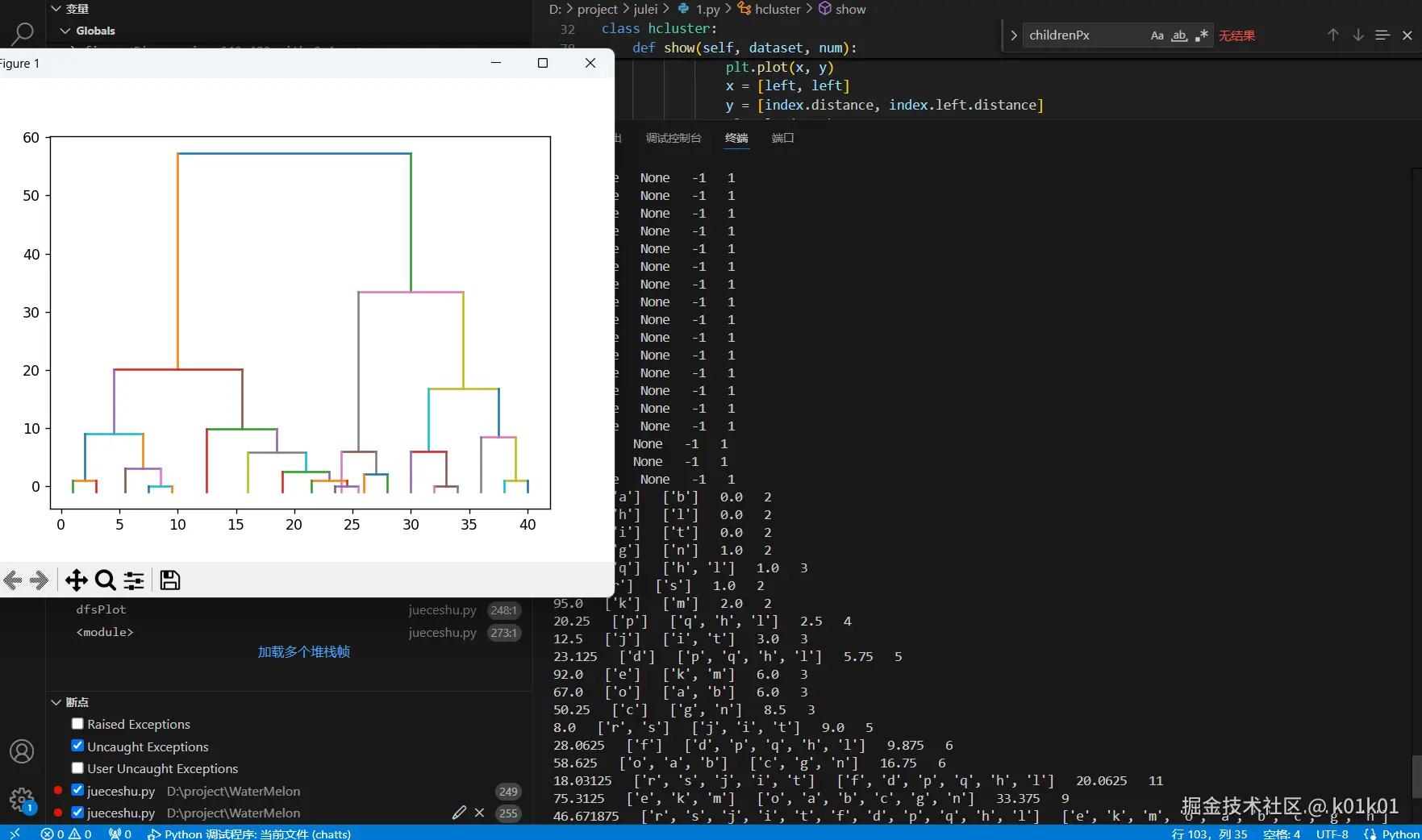Disable Uncaught Exceptions breakpoint

tap(77, 746)
